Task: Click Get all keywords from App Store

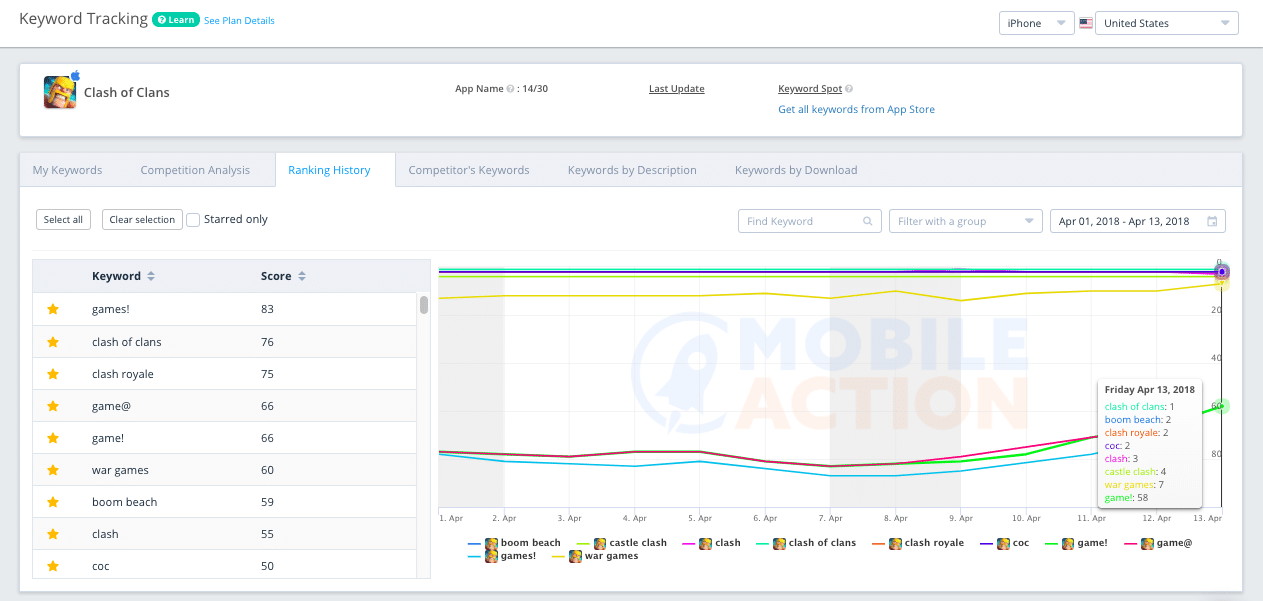Action: 856,109
